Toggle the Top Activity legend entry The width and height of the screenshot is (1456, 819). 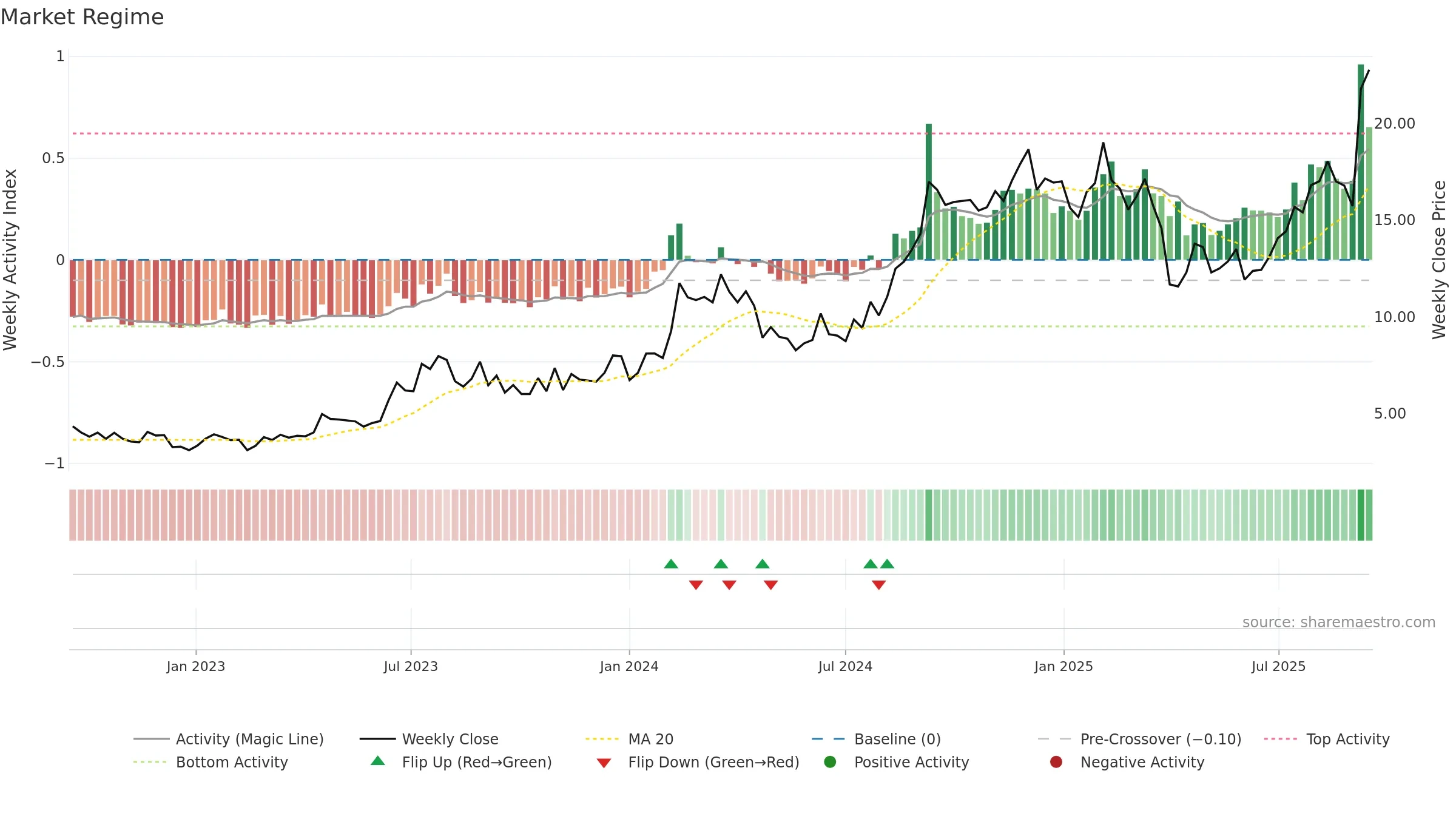(1327, 739)
